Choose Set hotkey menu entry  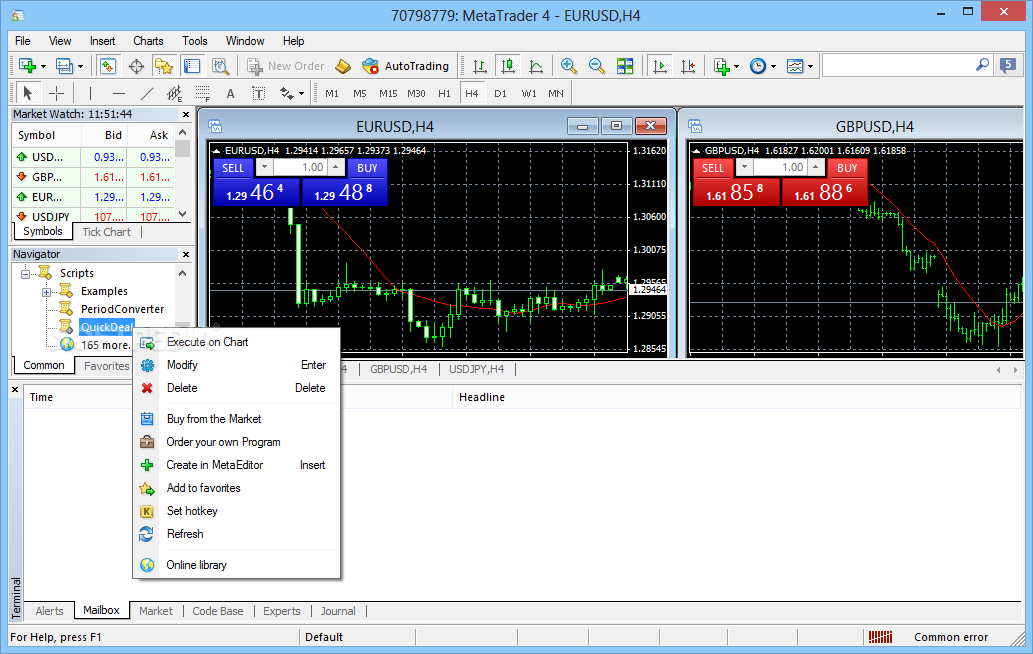pos(237,511)
